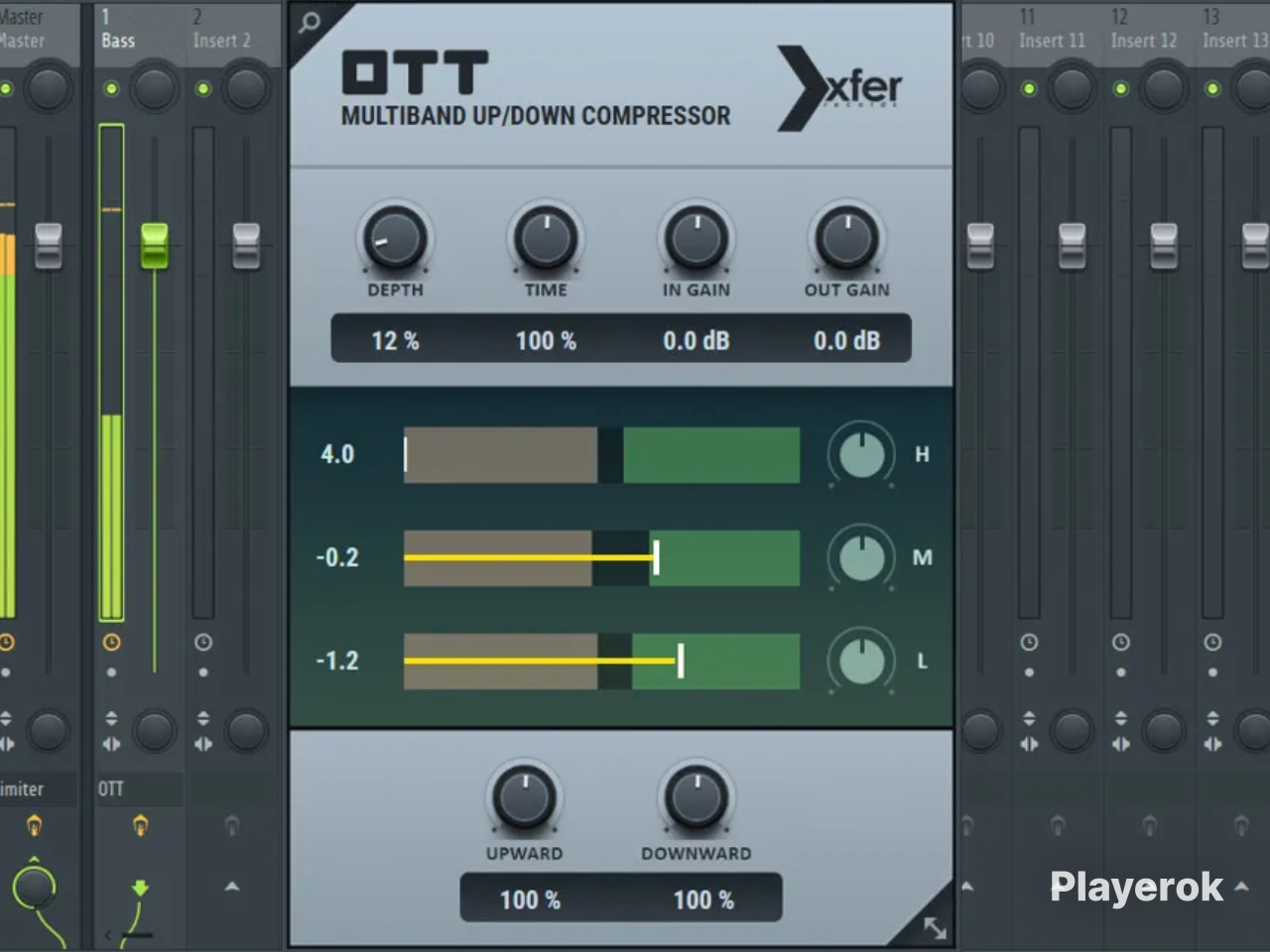Image resolution: width=1270 pixels, height=952 pixels.
Task: Click the M band gain knob
Action: [x=861, y=557]
